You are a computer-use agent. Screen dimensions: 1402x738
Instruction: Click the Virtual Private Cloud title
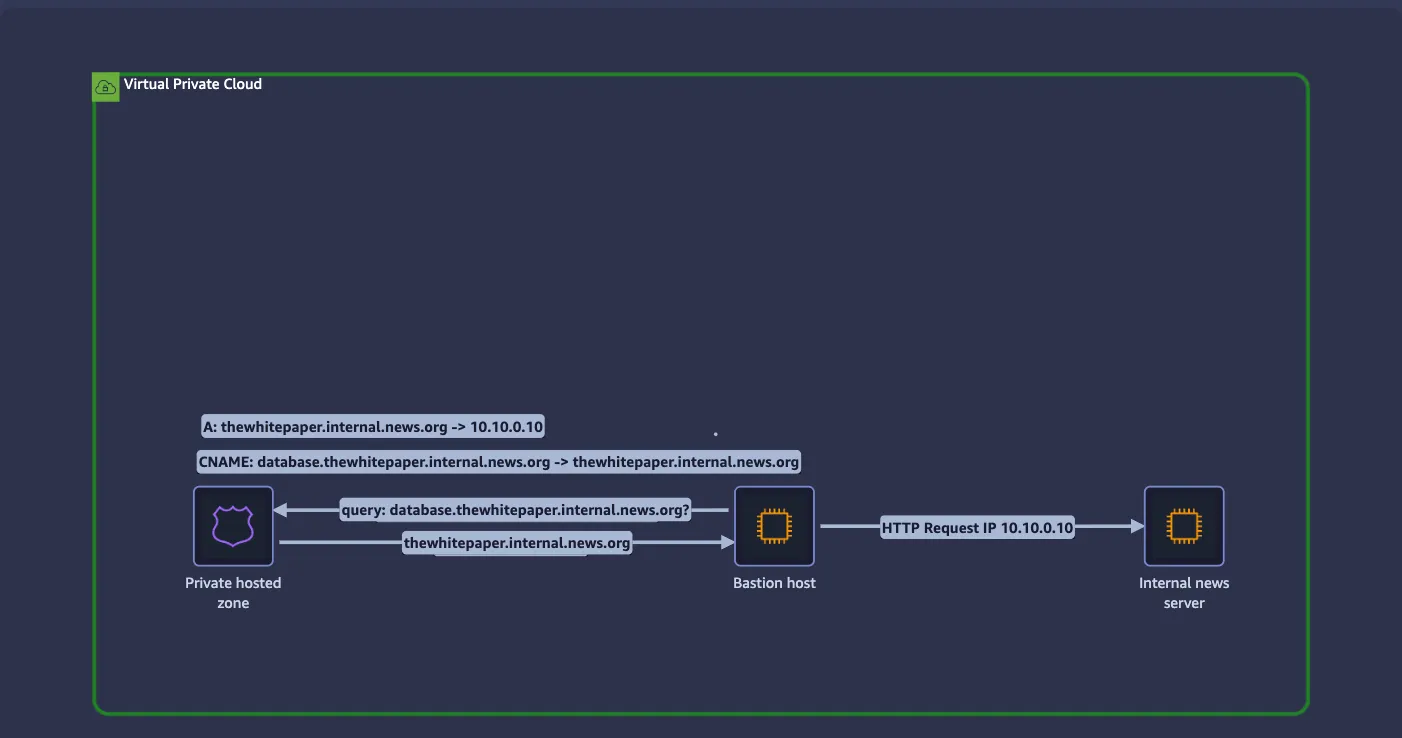[193, 84]
